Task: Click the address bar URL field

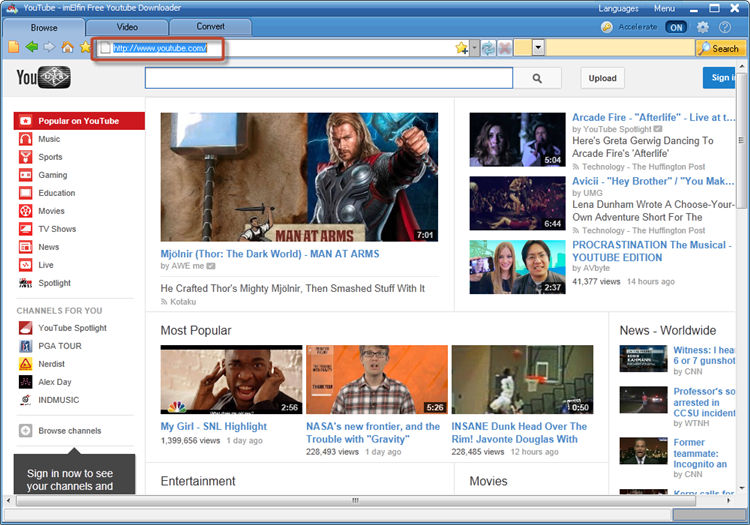Action: [x=282, y=48]
